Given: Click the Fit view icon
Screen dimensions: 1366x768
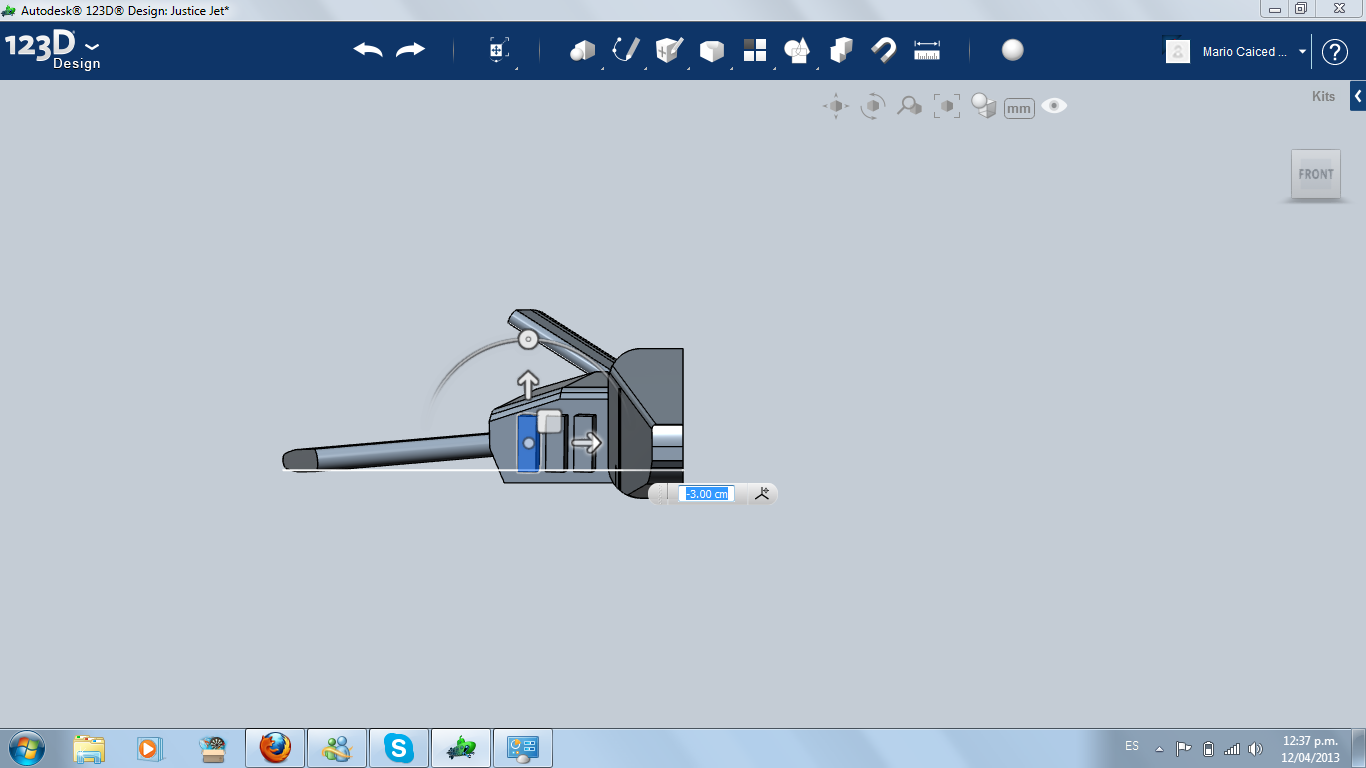Looking at the screenshot, I should [946, 106].
